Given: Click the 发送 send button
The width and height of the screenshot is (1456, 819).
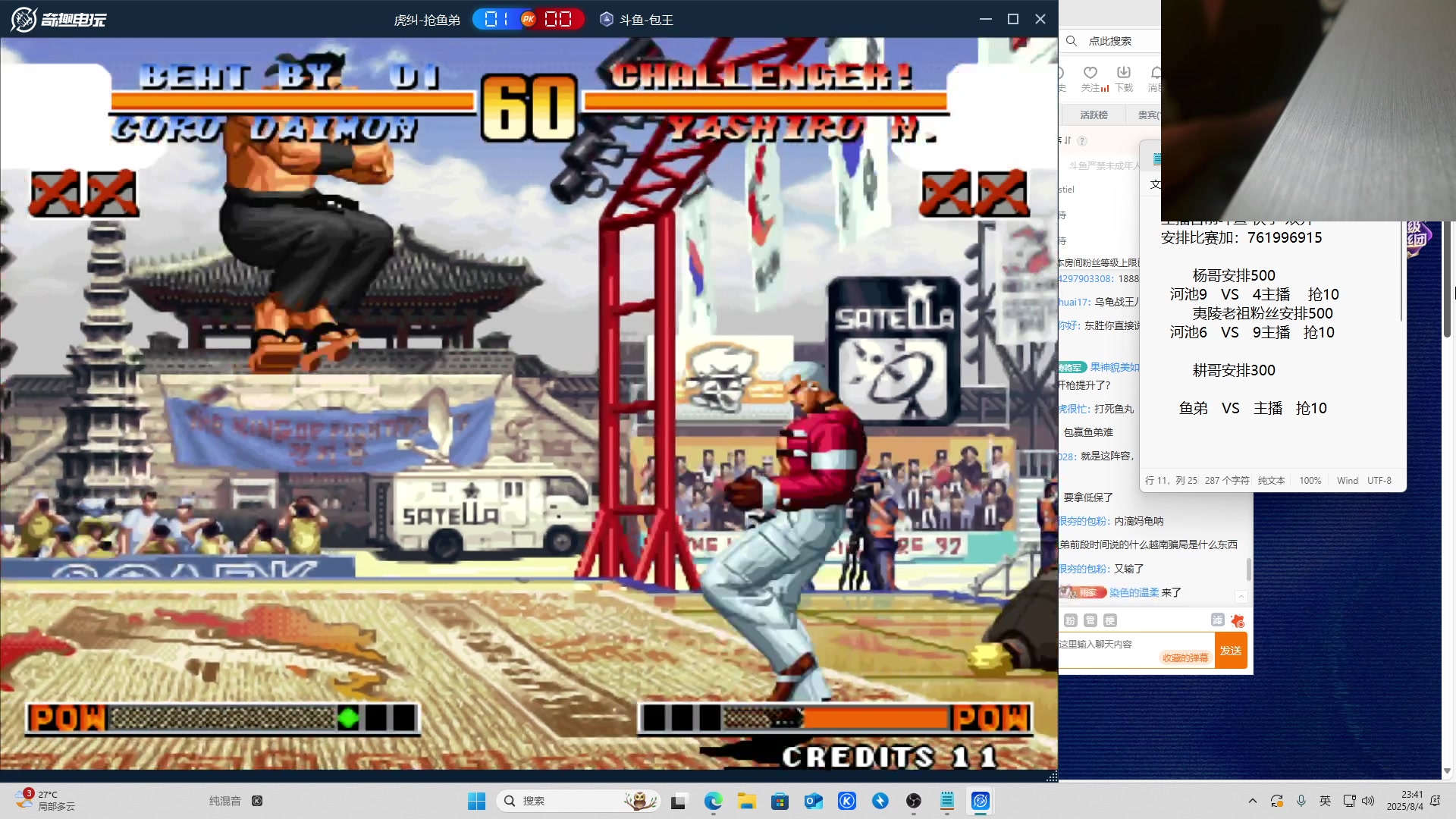Looking at the screenshot, I should click(1231, 651).
